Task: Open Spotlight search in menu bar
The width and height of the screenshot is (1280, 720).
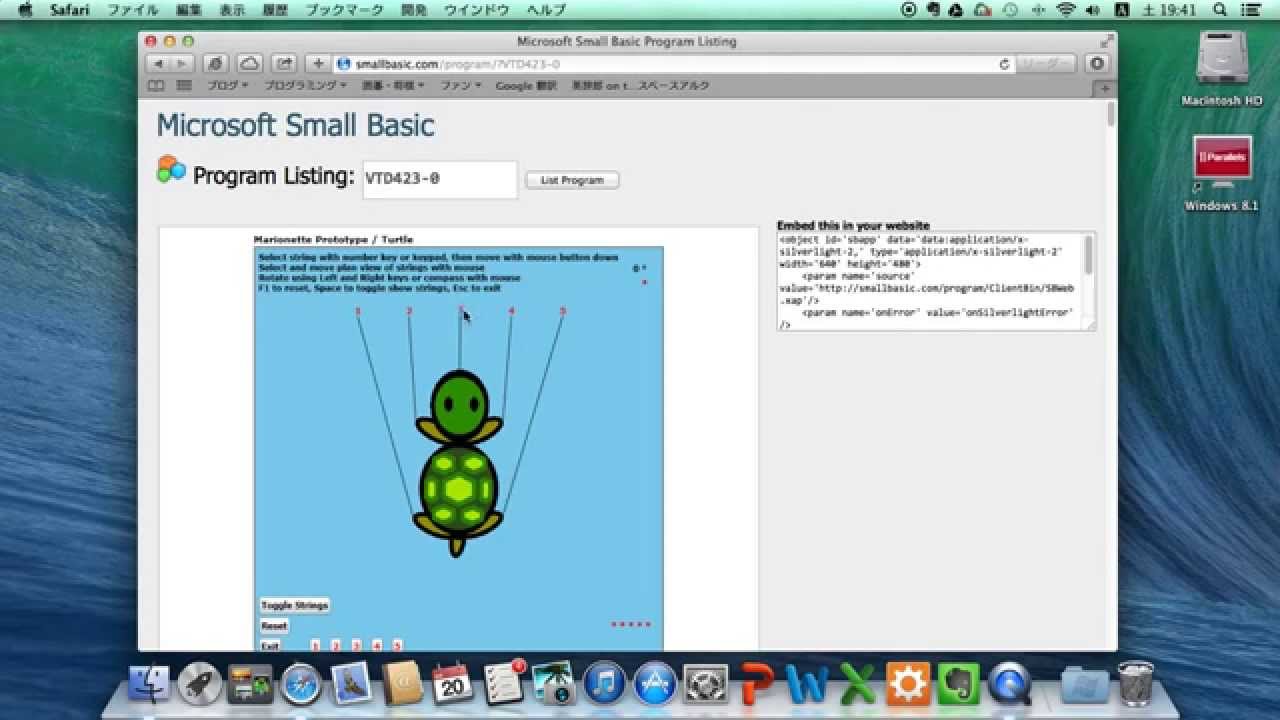Action: (x=1220, y=10)
